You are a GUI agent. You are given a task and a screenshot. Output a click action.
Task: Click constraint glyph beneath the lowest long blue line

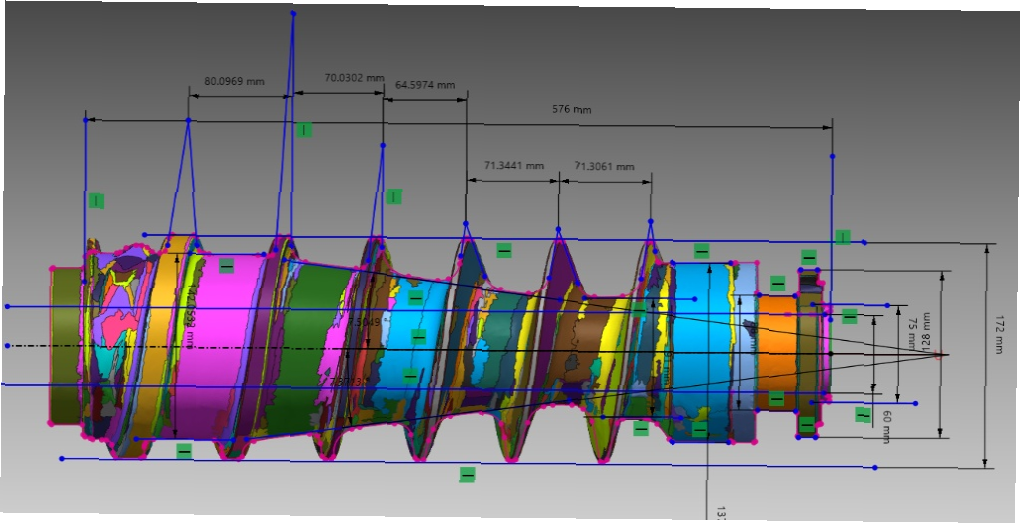tap(467, 475)
